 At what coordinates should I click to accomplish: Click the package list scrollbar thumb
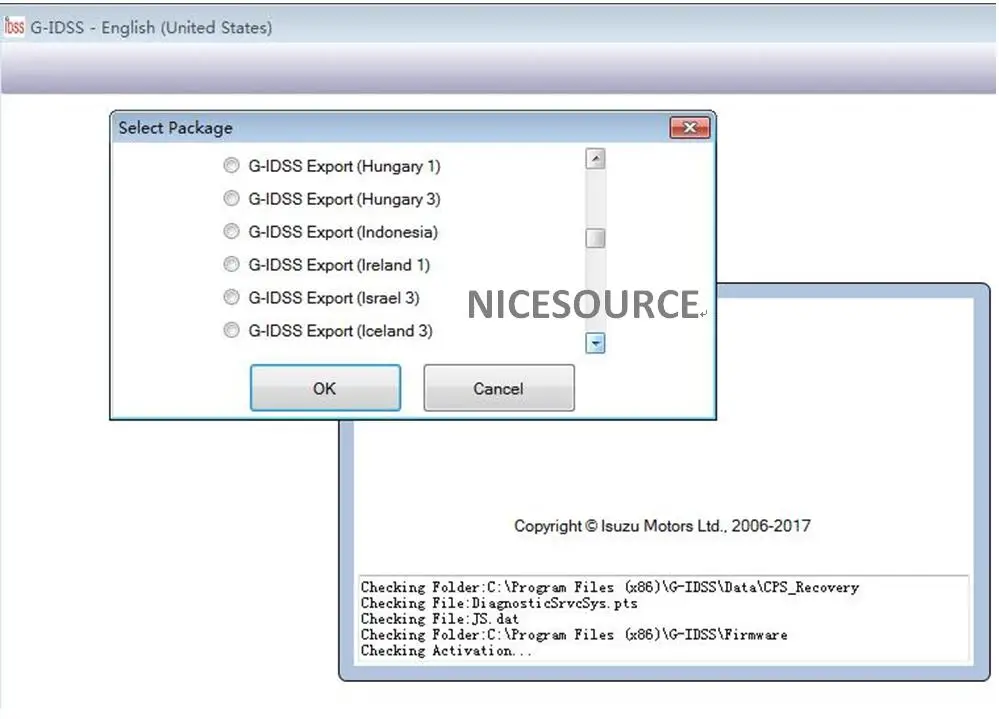click(595, 238)
